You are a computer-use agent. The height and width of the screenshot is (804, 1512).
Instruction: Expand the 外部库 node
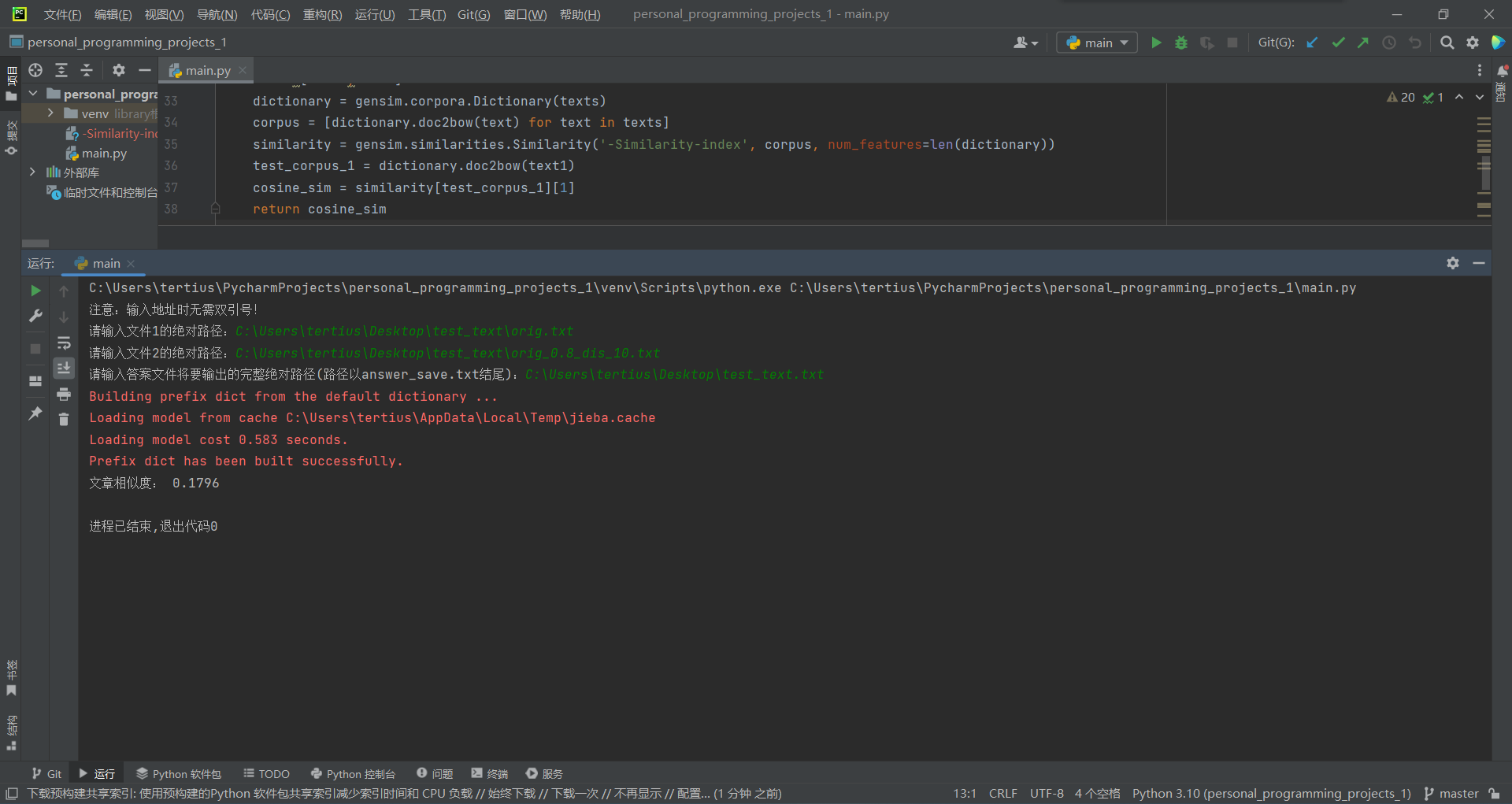tap(32, 172)
